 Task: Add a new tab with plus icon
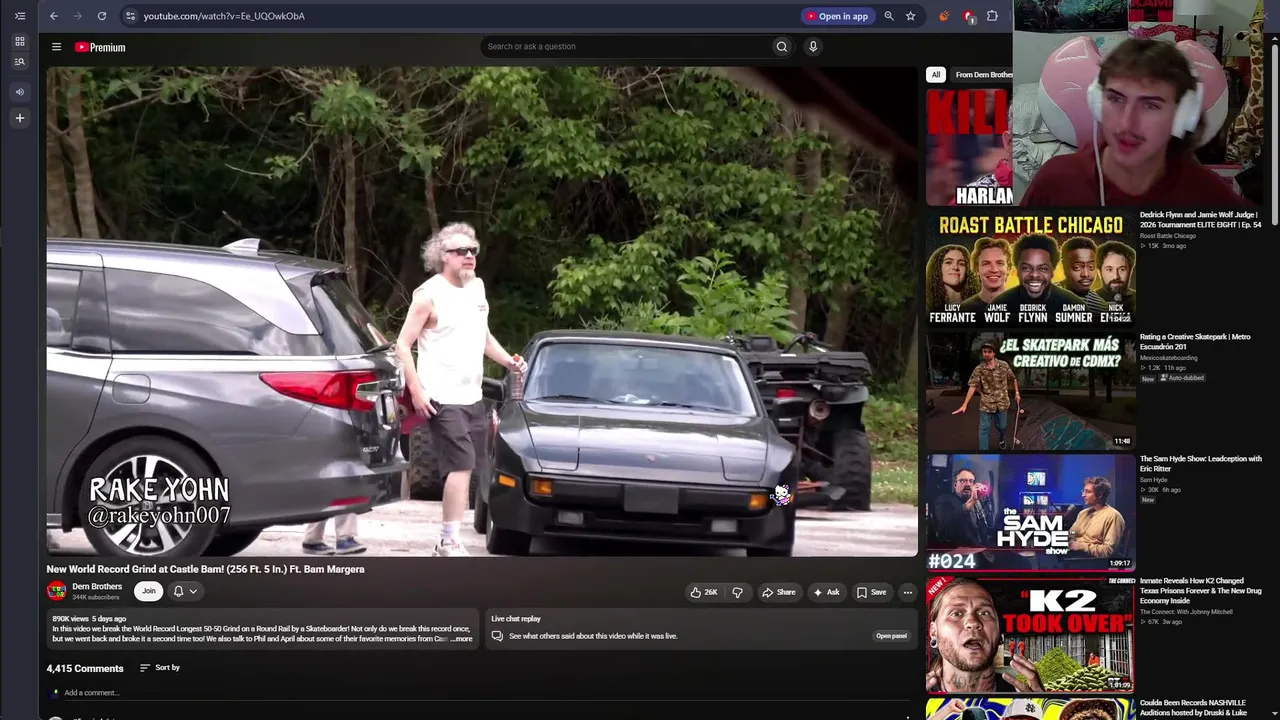(20, 118)
